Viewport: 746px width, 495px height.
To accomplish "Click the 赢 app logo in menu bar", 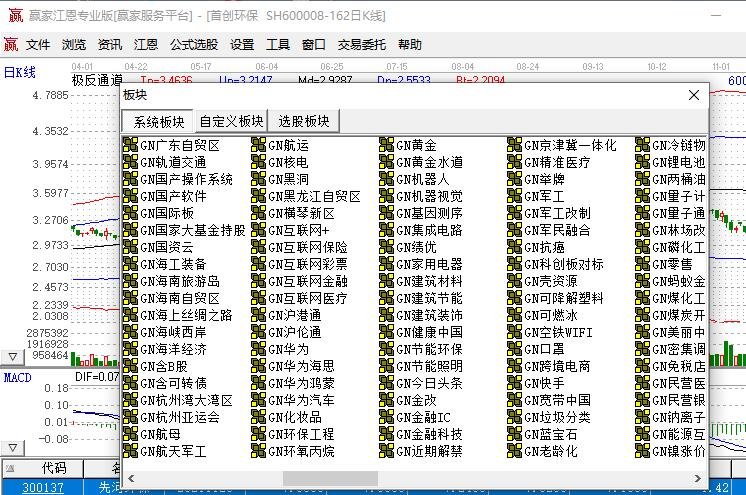I will [x=11, y=45].
